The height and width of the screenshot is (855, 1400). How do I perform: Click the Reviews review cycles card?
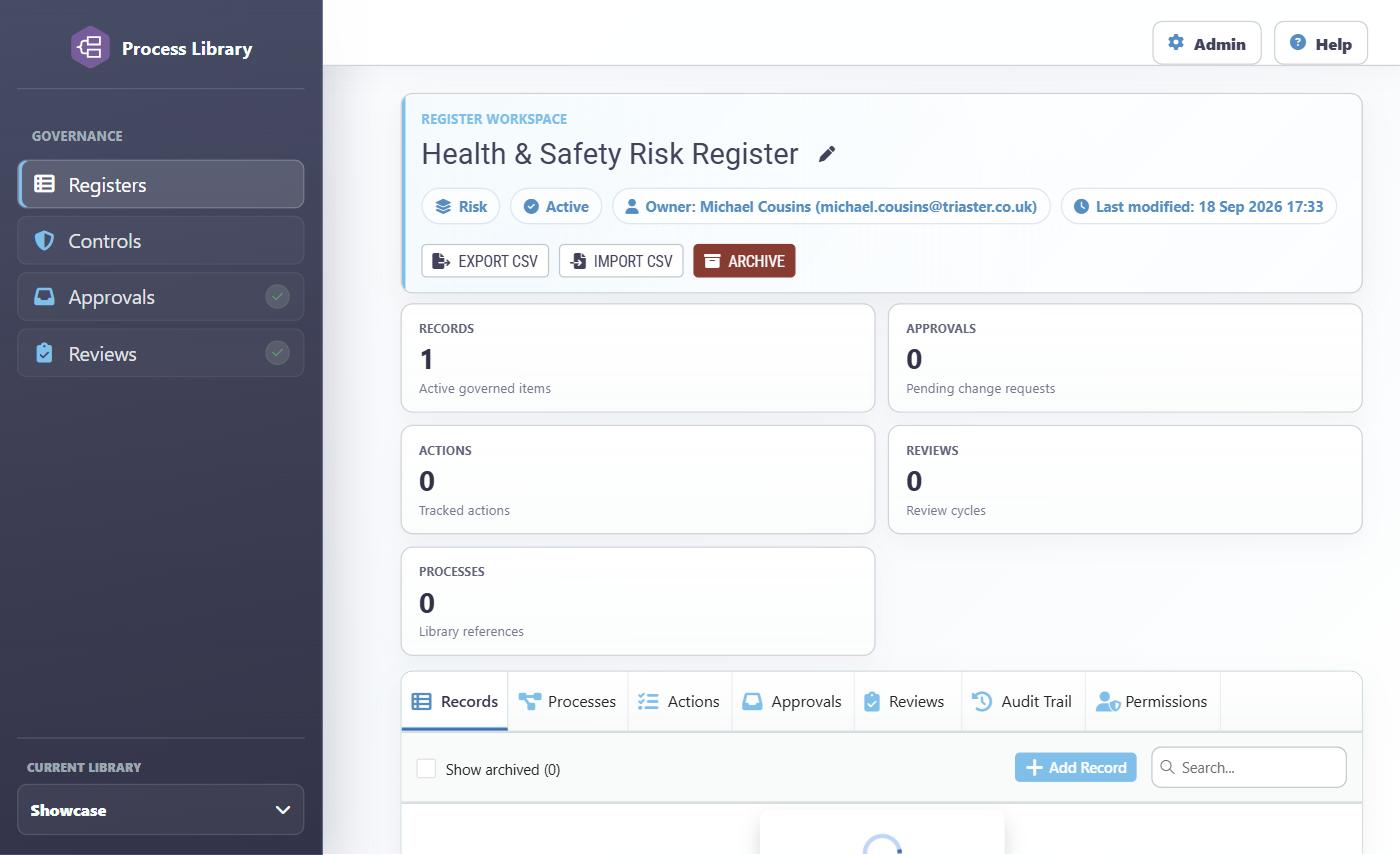click(1125, 480)
